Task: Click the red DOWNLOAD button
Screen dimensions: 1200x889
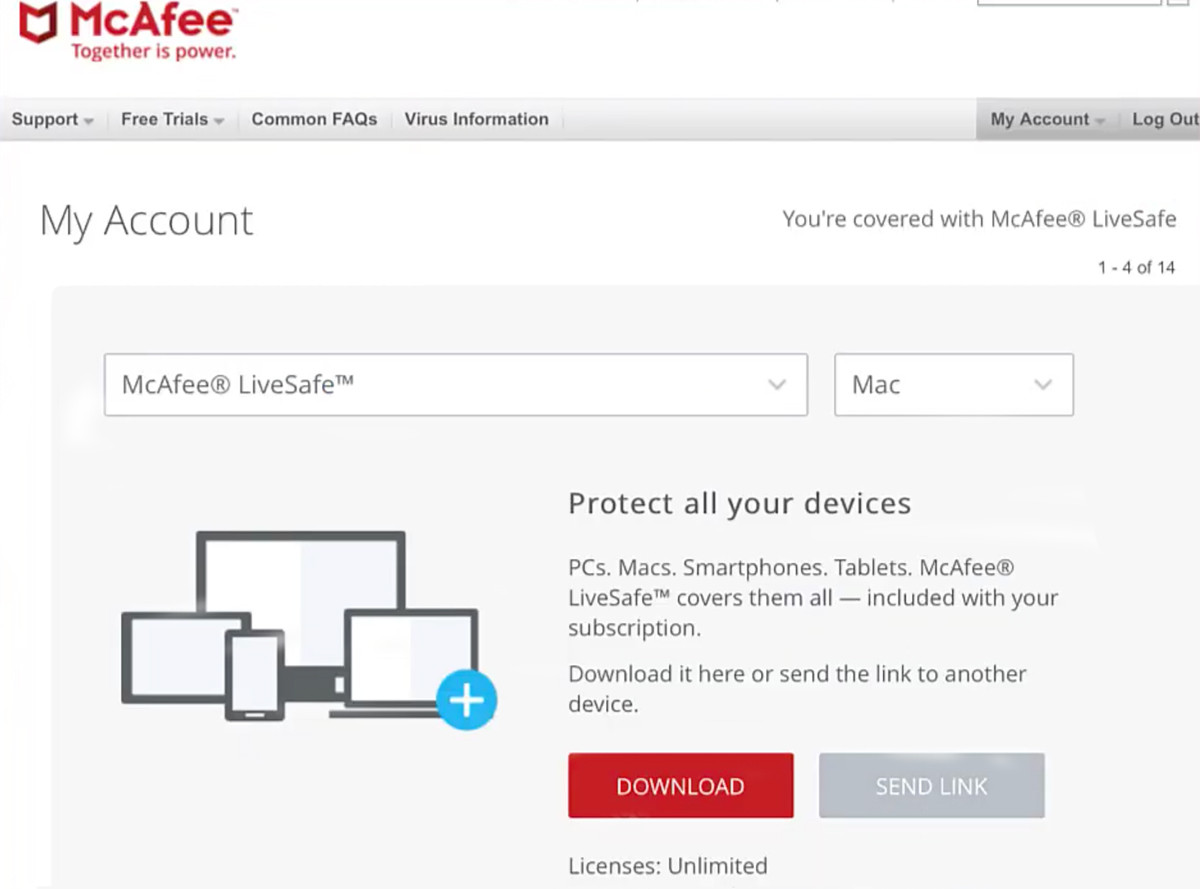Action: point(681,786)
